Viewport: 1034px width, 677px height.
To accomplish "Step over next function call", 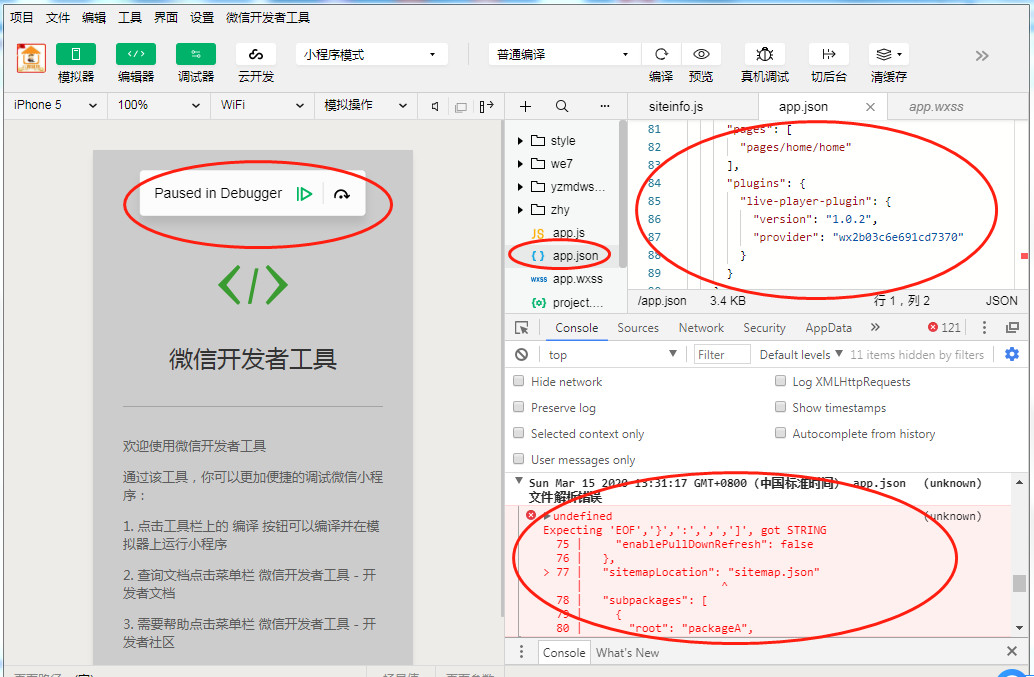I will tap(342, 194).
